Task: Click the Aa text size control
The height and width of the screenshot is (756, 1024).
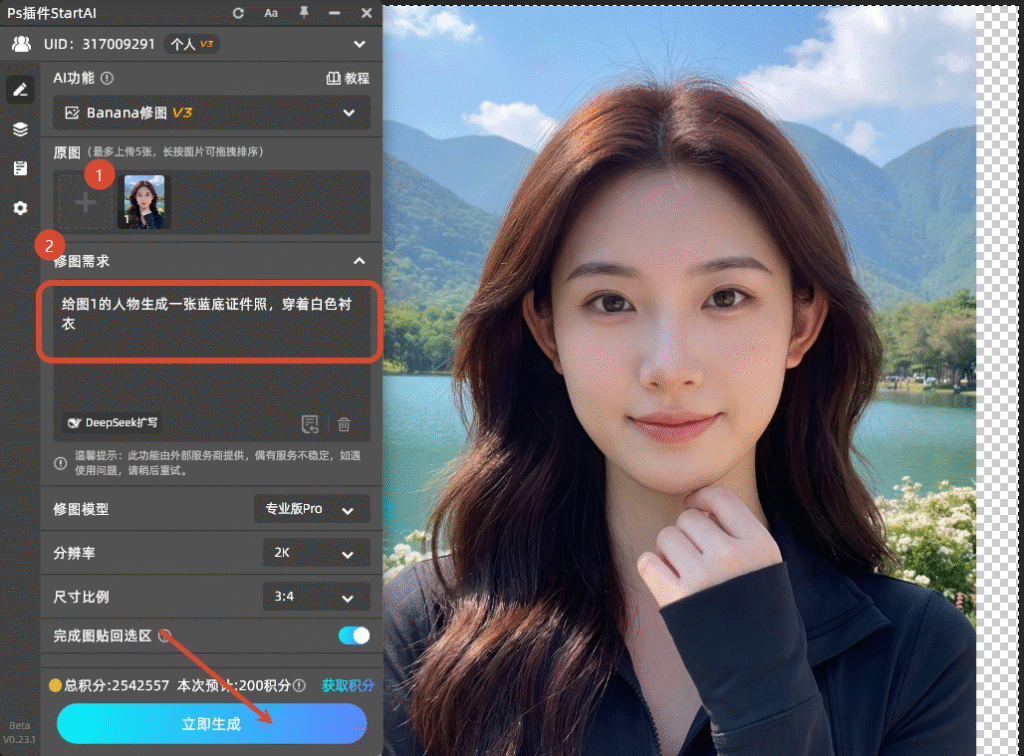Action: click(270, 13)
